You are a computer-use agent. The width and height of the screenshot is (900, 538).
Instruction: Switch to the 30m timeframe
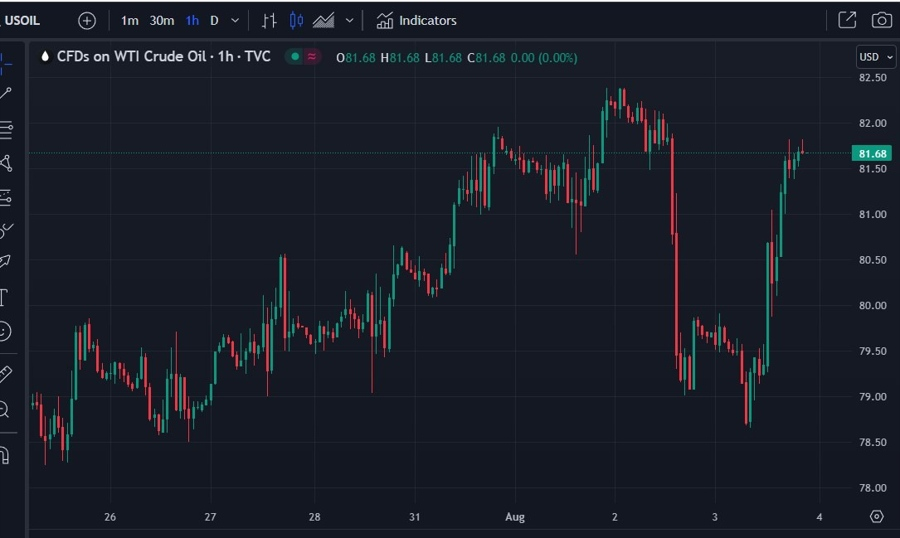tap(162, 20)
